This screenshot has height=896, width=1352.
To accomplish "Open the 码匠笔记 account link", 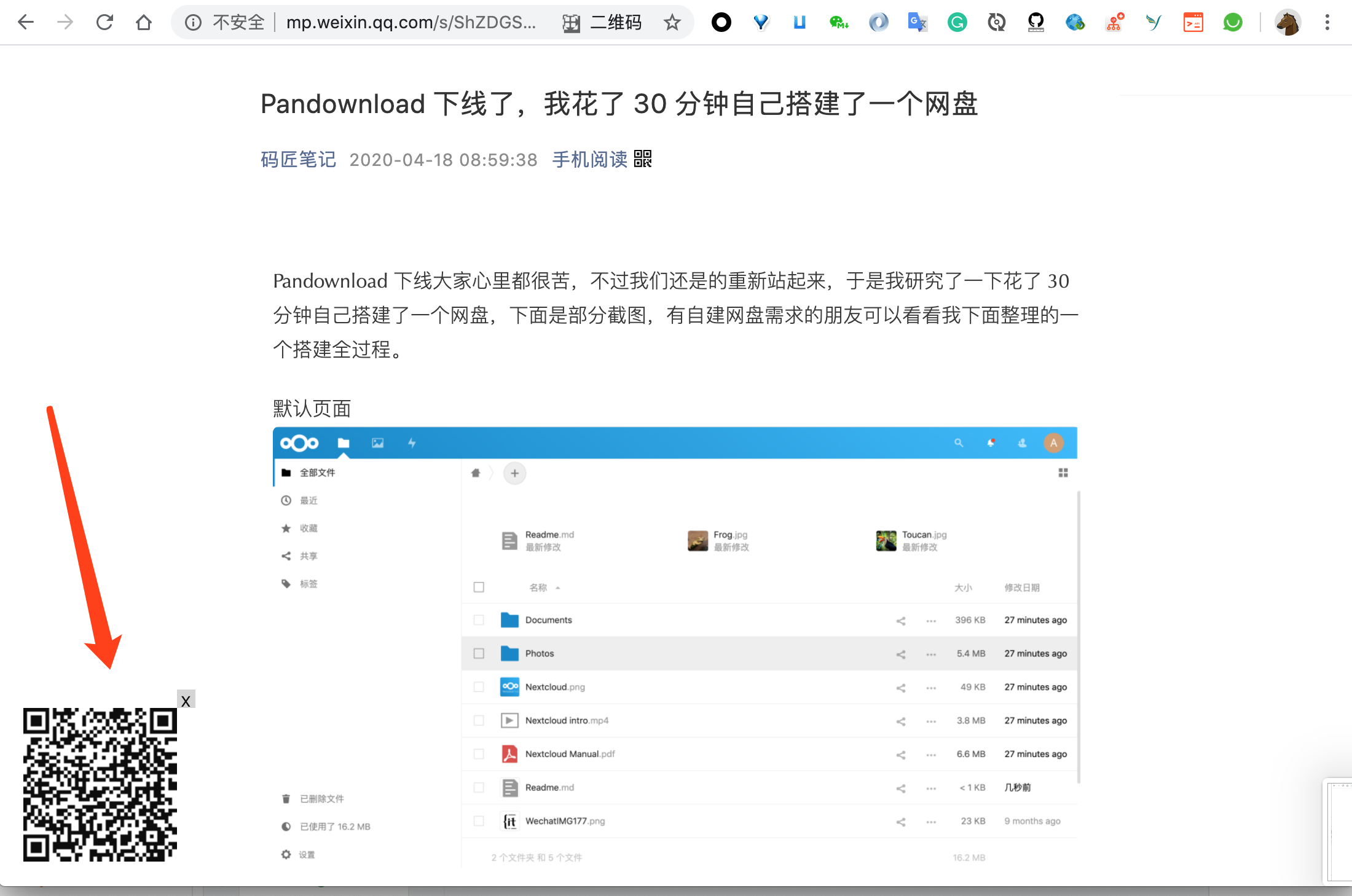I will tap(298, 160).
